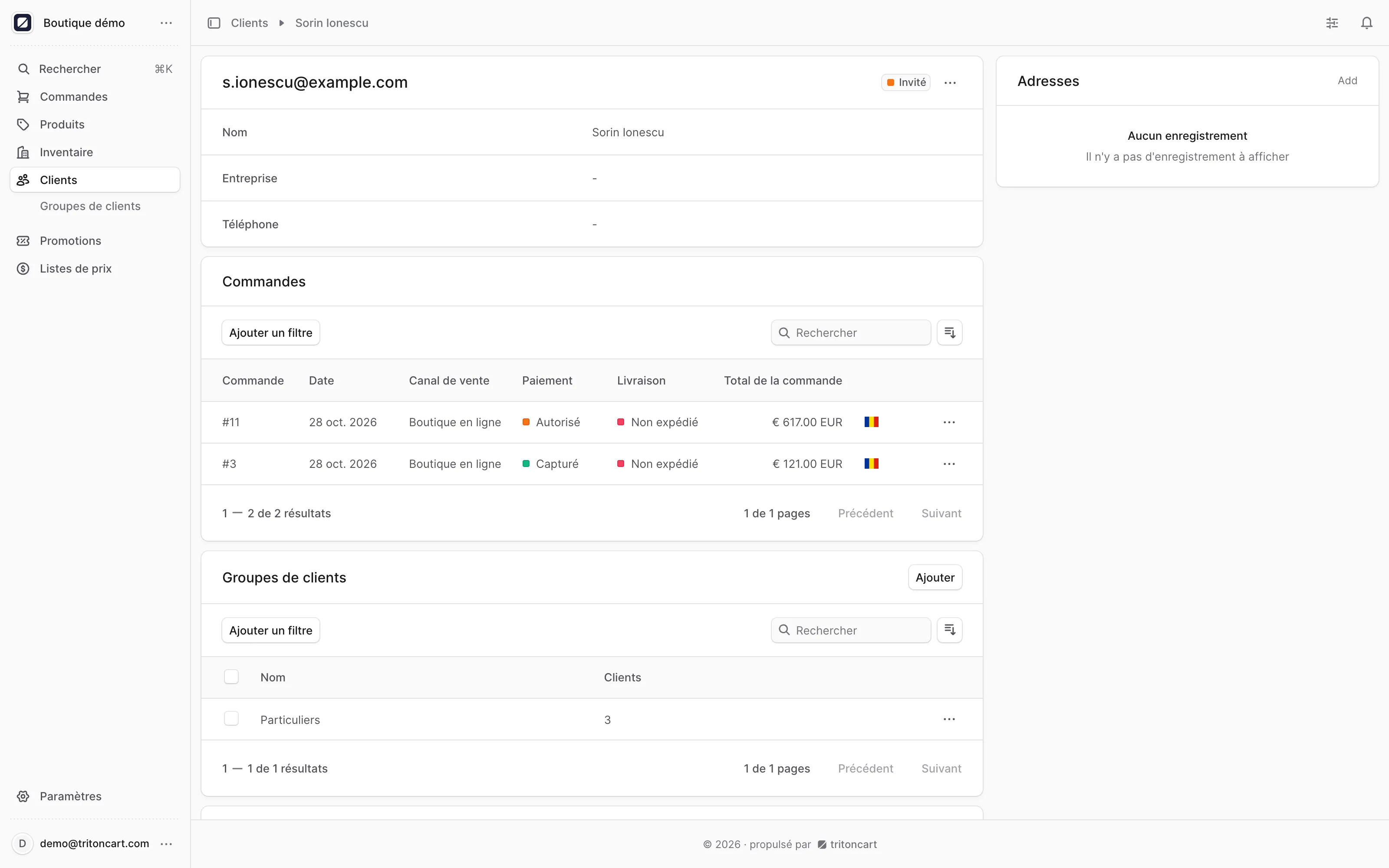Add a filter in Groupes de clients
This screenshot has width=1389, height=868.
270,630
